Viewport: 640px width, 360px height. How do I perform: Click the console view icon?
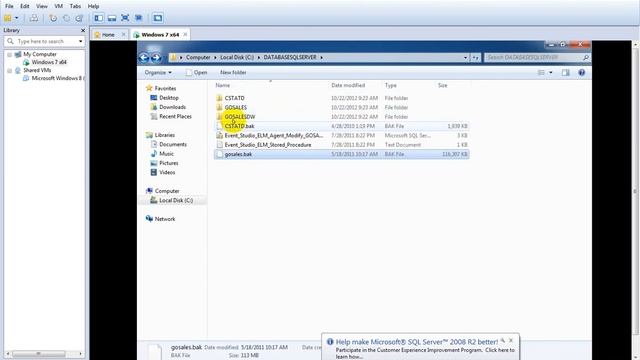click(158, 18)
